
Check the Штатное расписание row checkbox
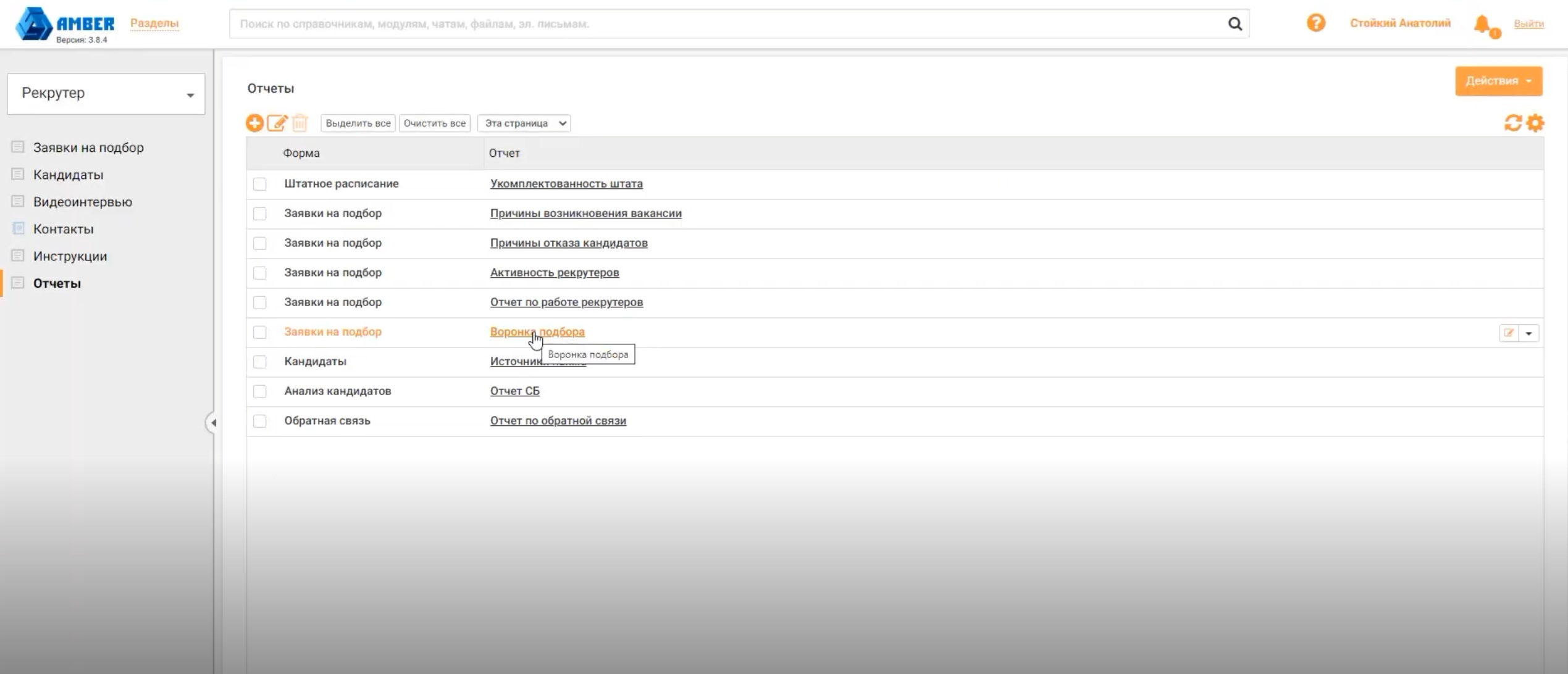(x=260, y=184)
